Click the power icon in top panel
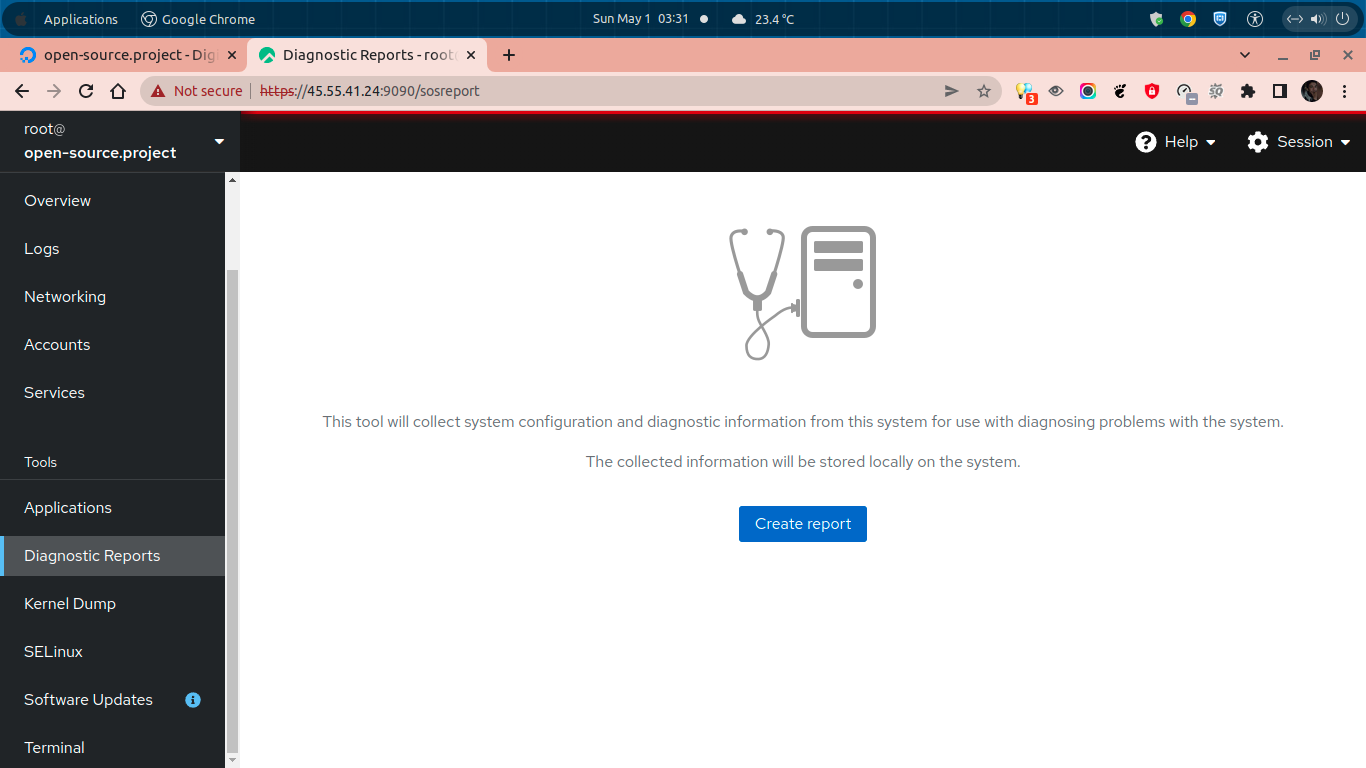This screenshot has height=768, width=1366. [x=1342, y=19]
